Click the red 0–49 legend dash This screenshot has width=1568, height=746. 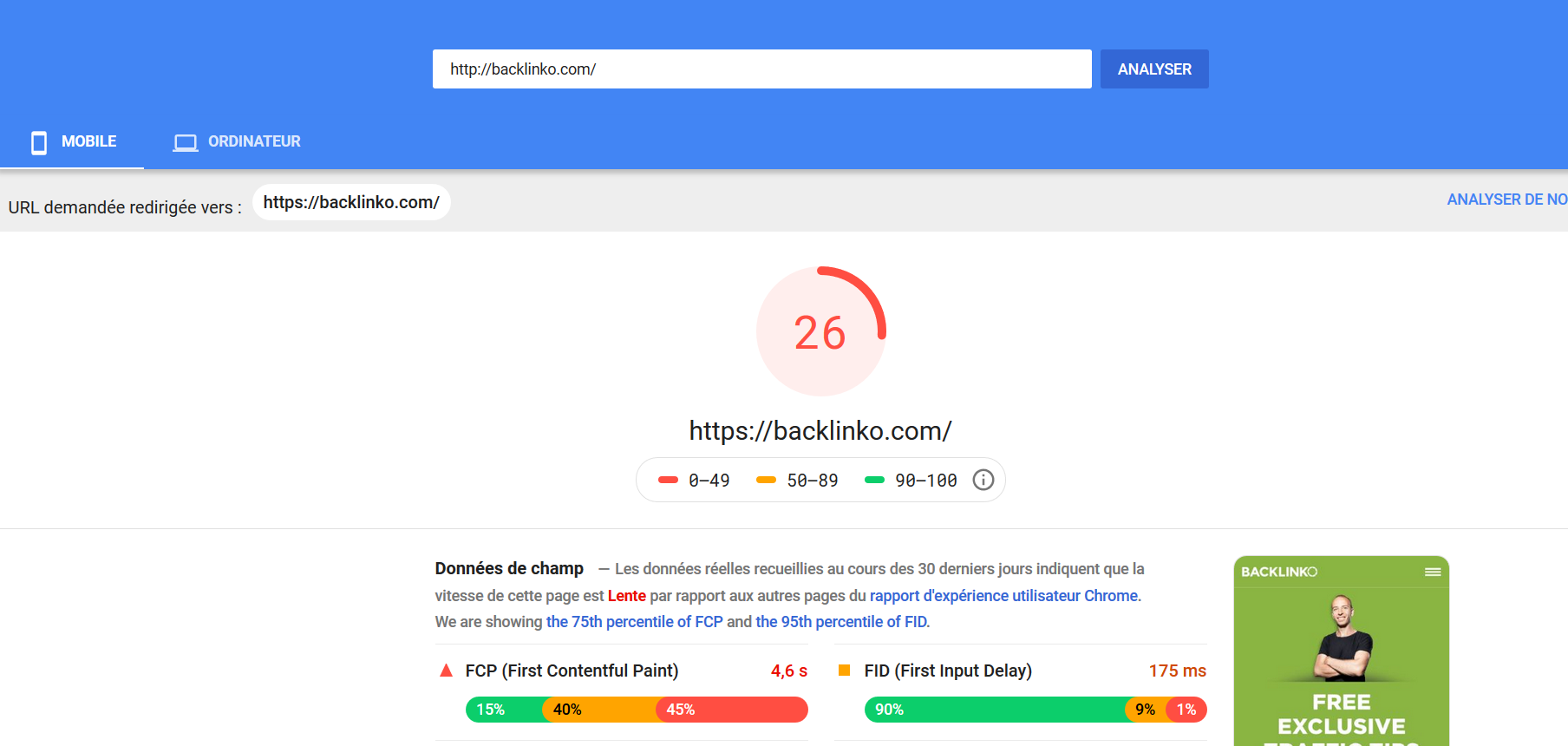click(x=668, y=480)
